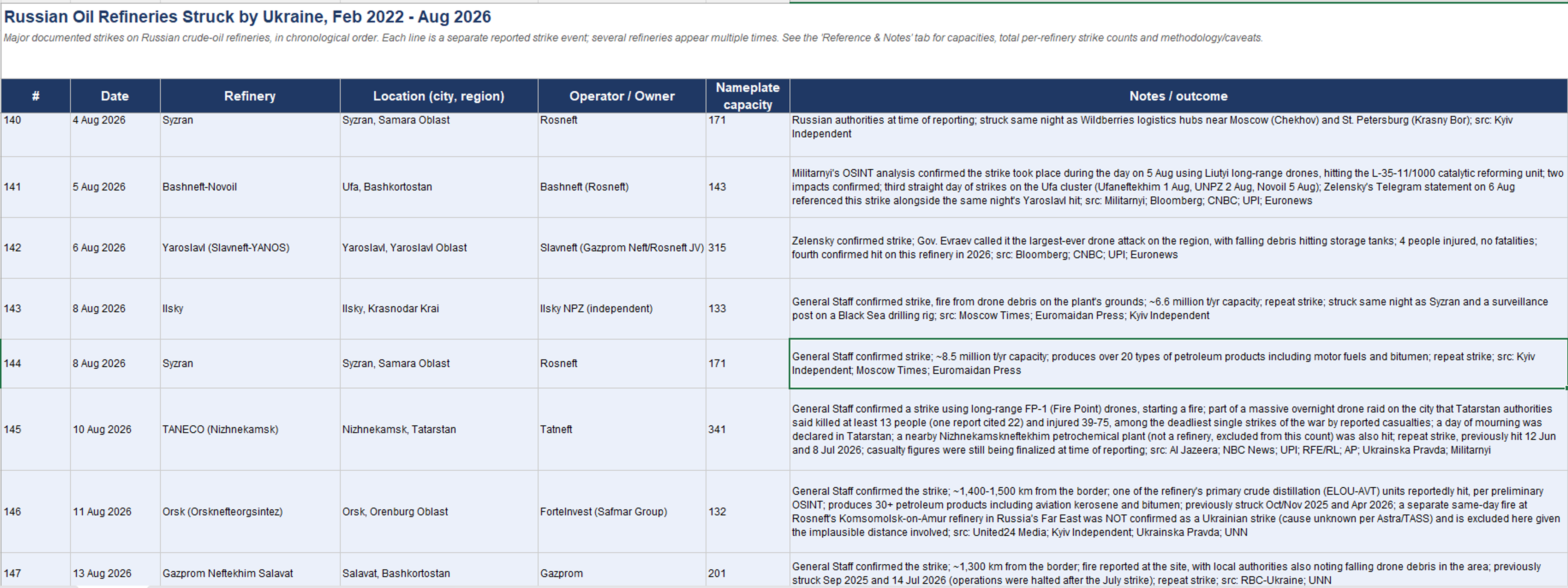Select the 'Date' column header

point(115,96)
